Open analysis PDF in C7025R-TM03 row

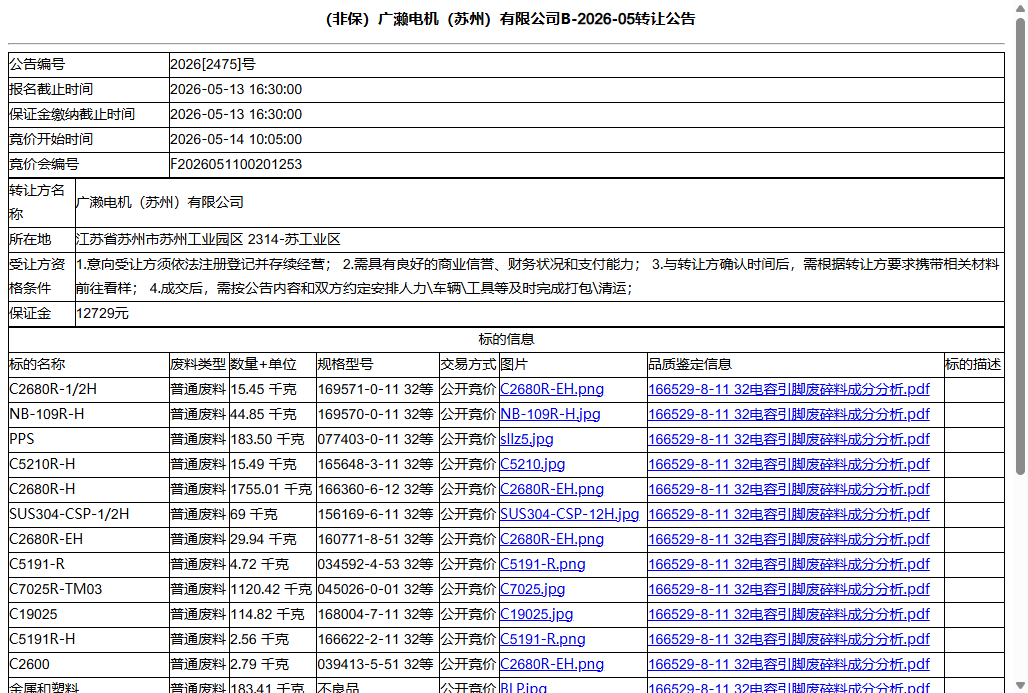789,589
